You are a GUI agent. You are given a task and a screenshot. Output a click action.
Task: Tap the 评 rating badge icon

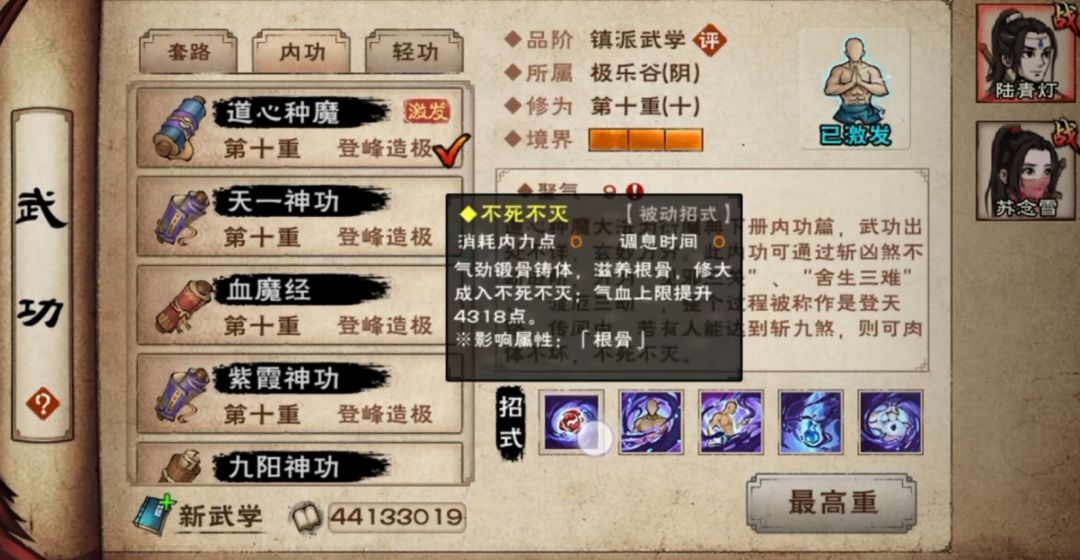709,40
